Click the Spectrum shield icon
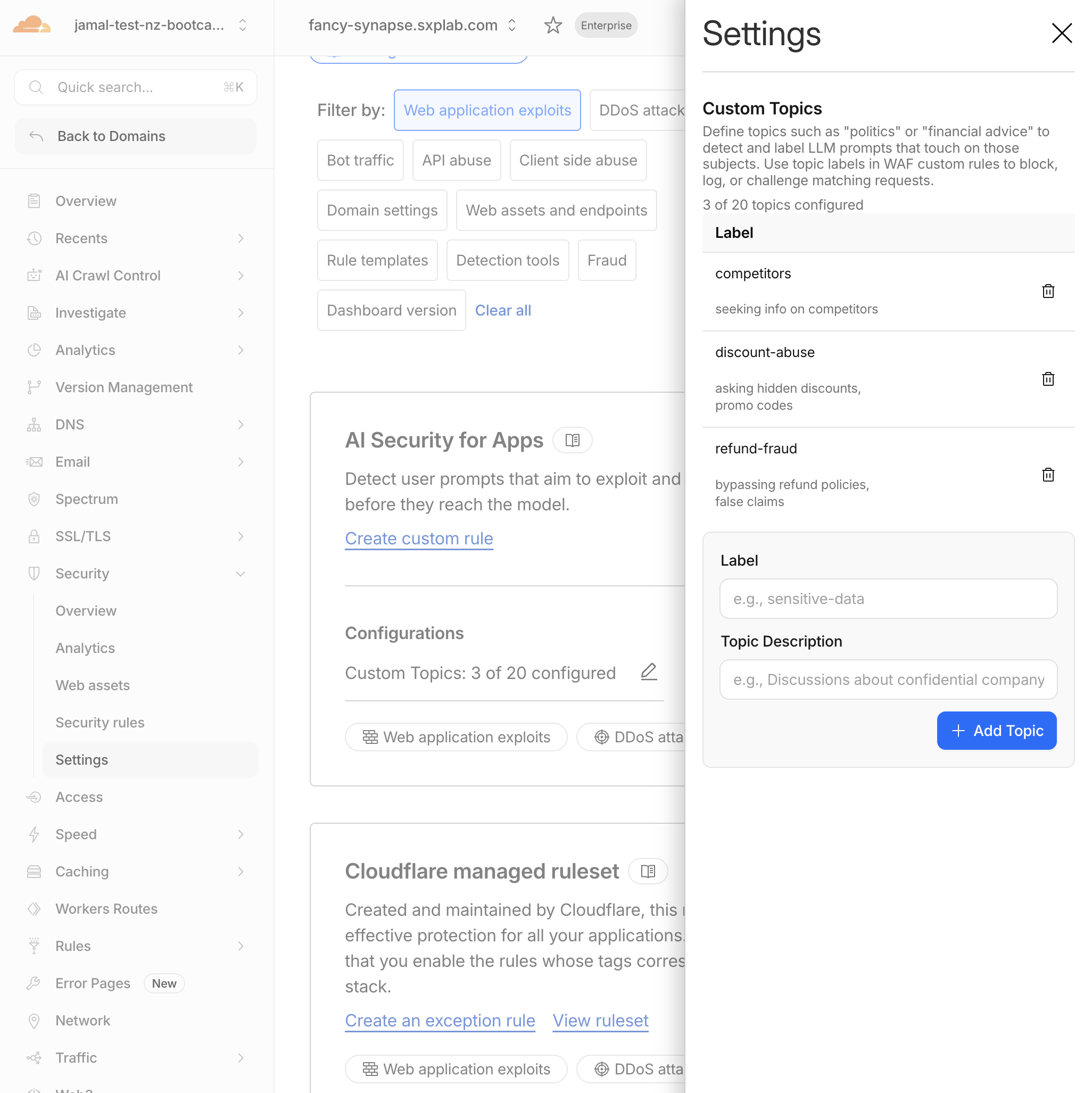Screen dimensions: 1092x1093 coord(34,499)
